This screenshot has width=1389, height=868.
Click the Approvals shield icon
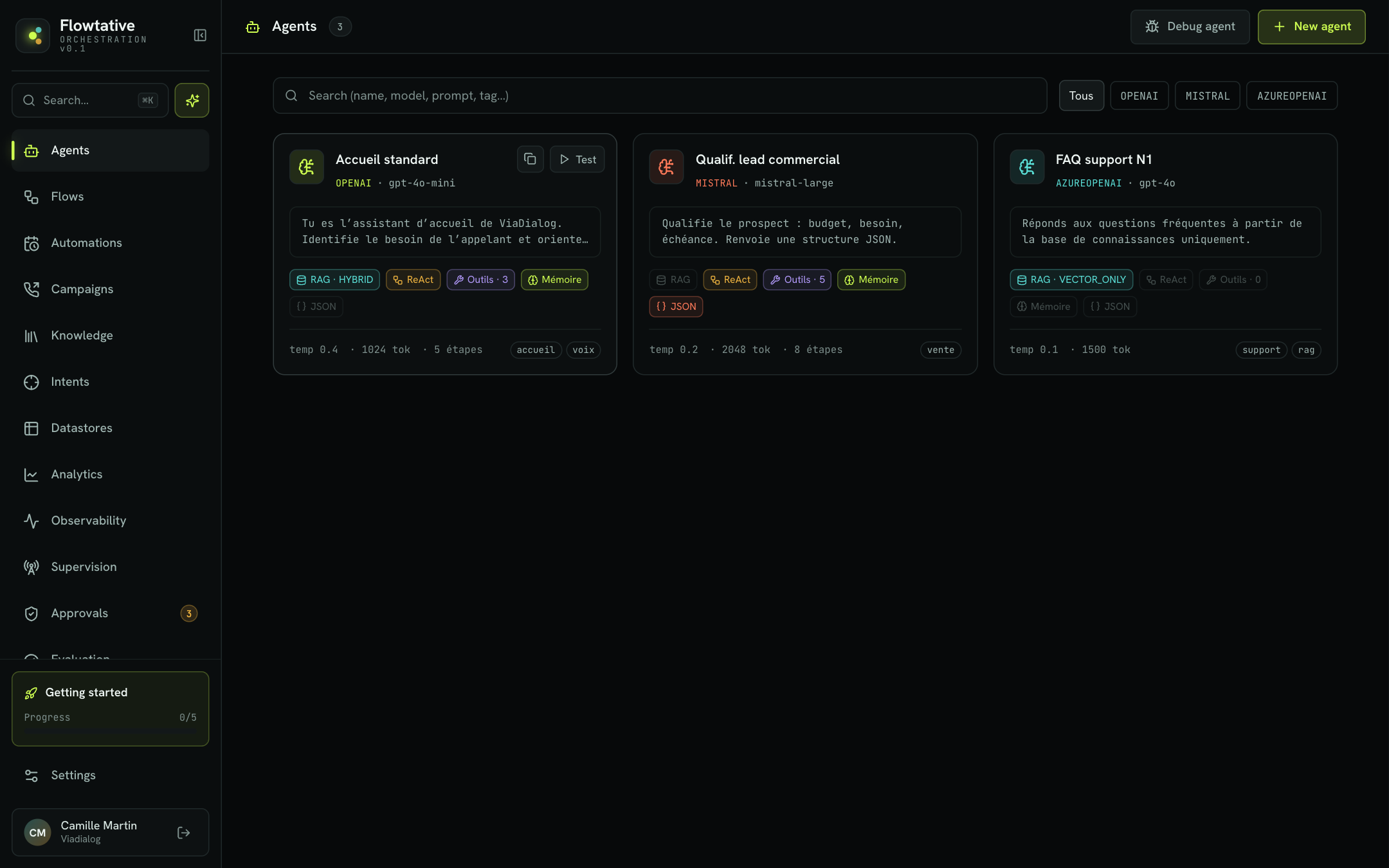click(x=32, y=613)
